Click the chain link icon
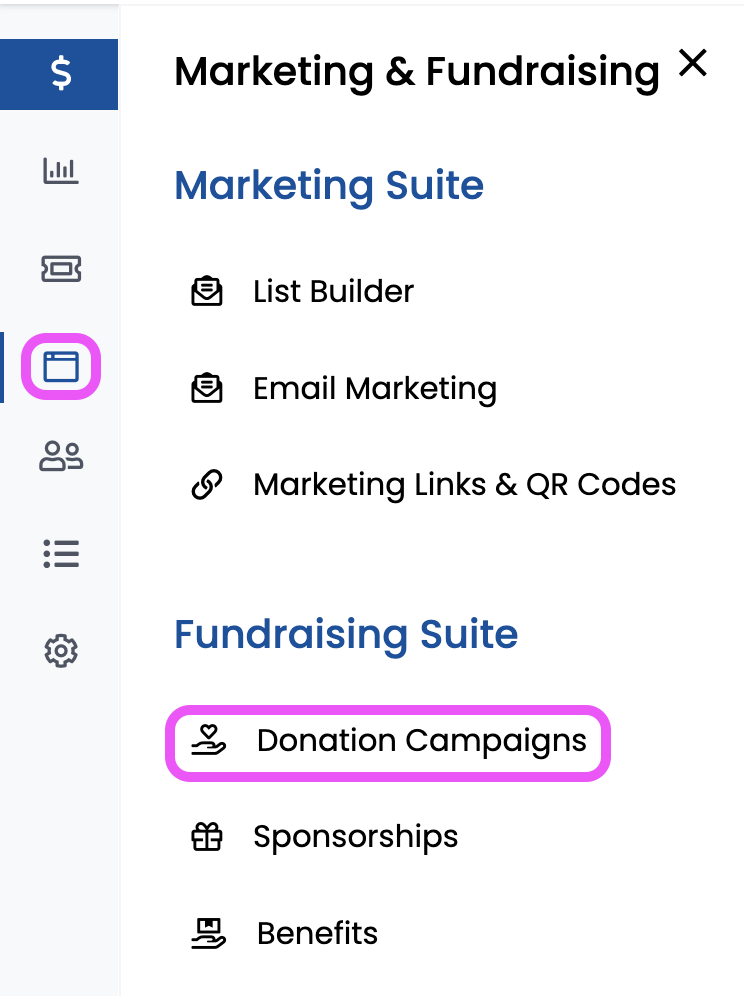744x996 pixels. click(x=207, y=486)
